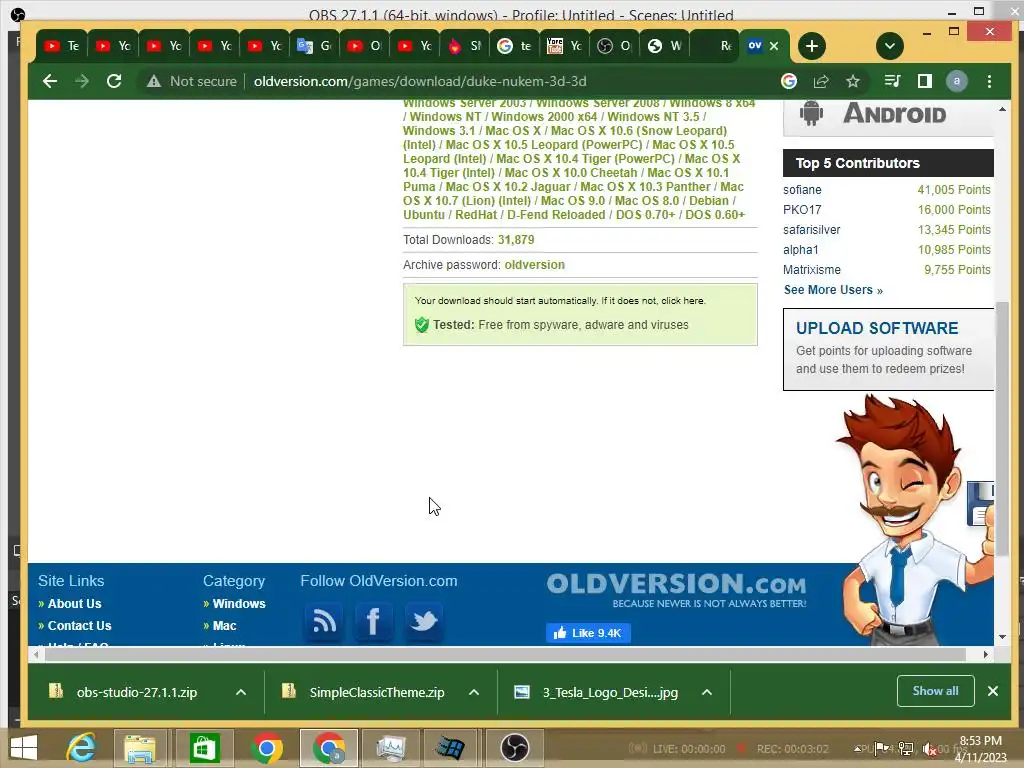Open the media controls icon
Image resolution: width=1024 pixels, height=768 pixels.
point(891,81)
